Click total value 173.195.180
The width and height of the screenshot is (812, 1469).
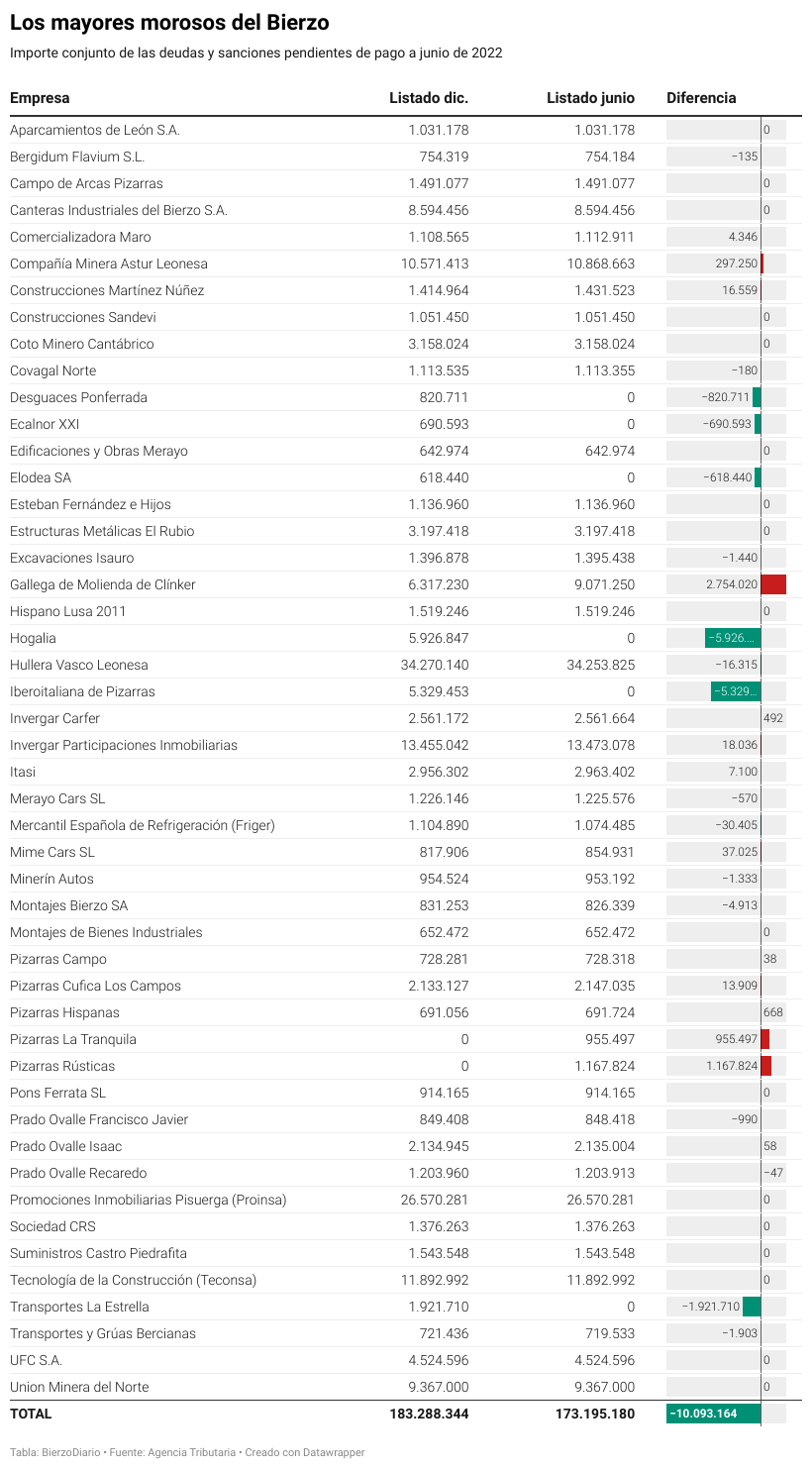click(595, 1414)
